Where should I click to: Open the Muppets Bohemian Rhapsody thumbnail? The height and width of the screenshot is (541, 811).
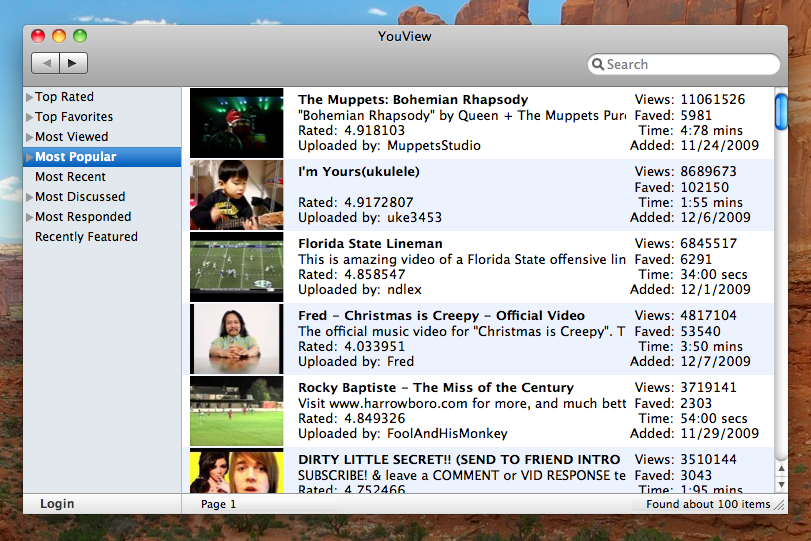236,123
